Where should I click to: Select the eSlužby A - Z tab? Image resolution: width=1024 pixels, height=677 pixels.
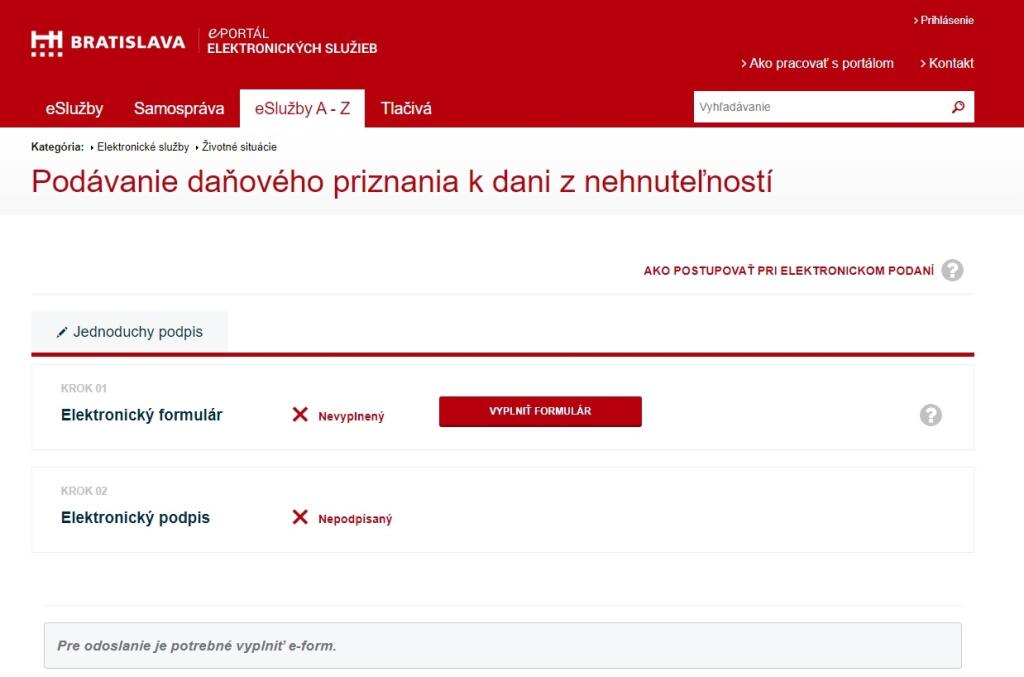click(x=302, y=108)
